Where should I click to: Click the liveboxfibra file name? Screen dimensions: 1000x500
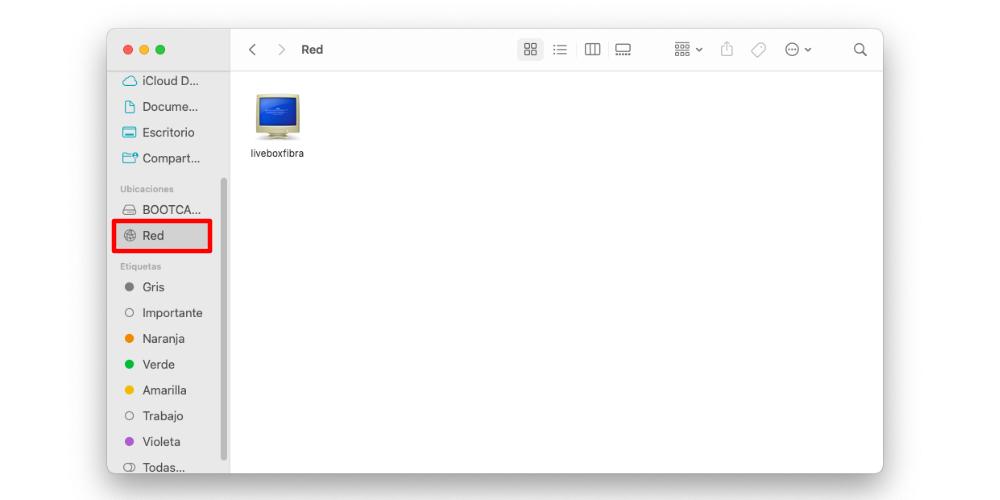pos(277,154)
